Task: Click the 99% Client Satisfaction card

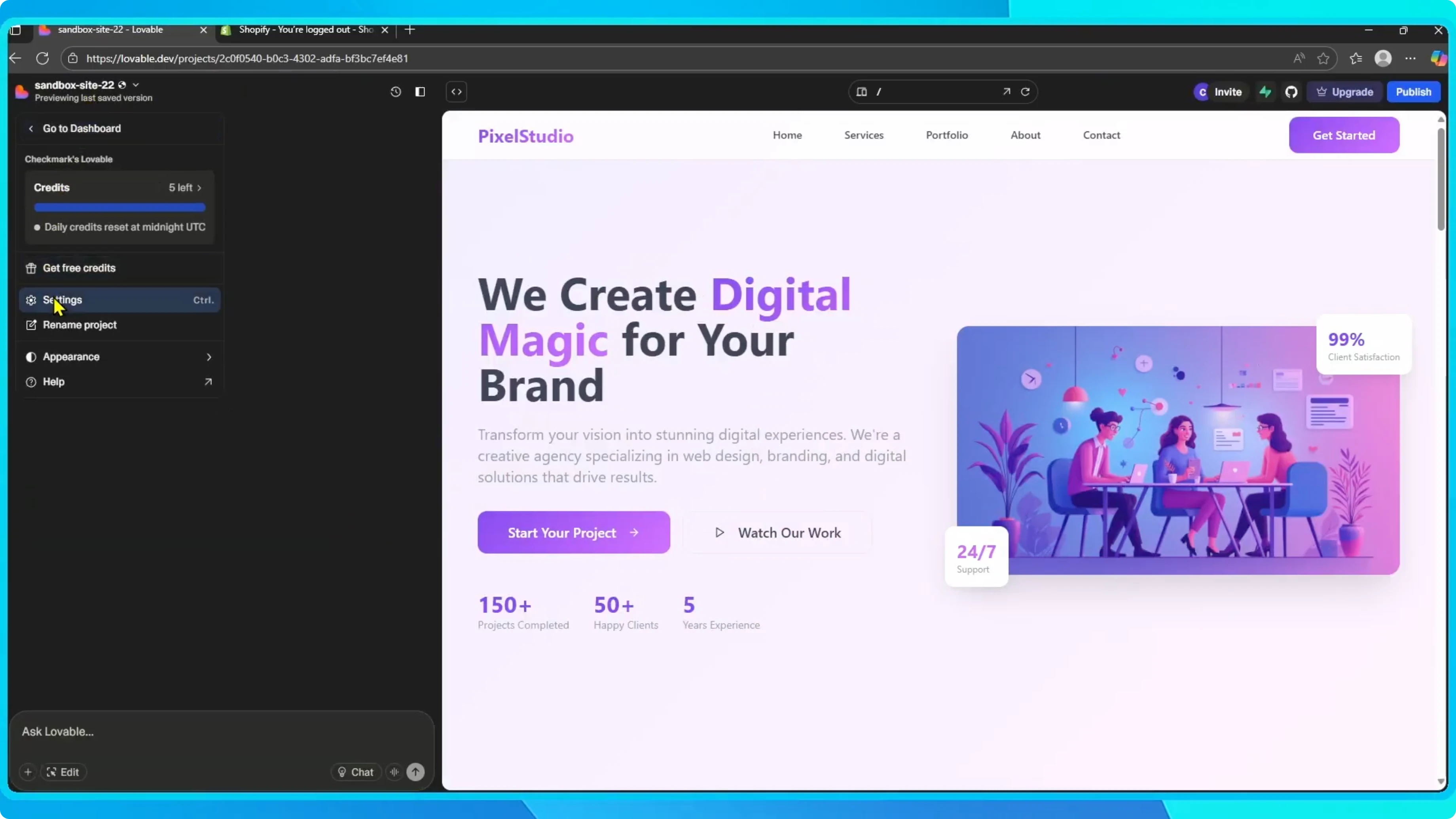Action: point(1364,345)
